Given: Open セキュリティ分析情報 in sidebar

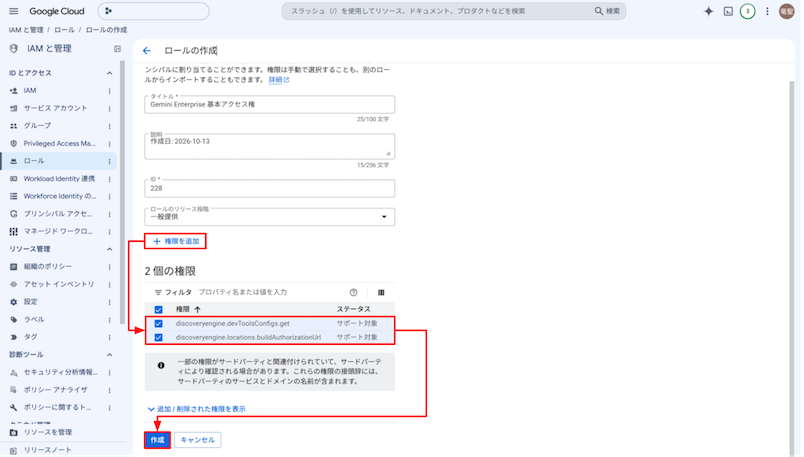Looking at the screenshot, I should [61, 372].
